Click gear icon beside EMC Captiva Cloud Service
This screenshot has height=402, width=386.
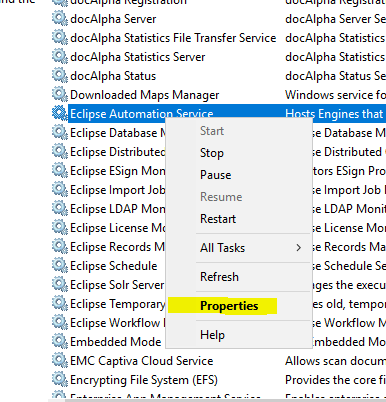point(60,361)
